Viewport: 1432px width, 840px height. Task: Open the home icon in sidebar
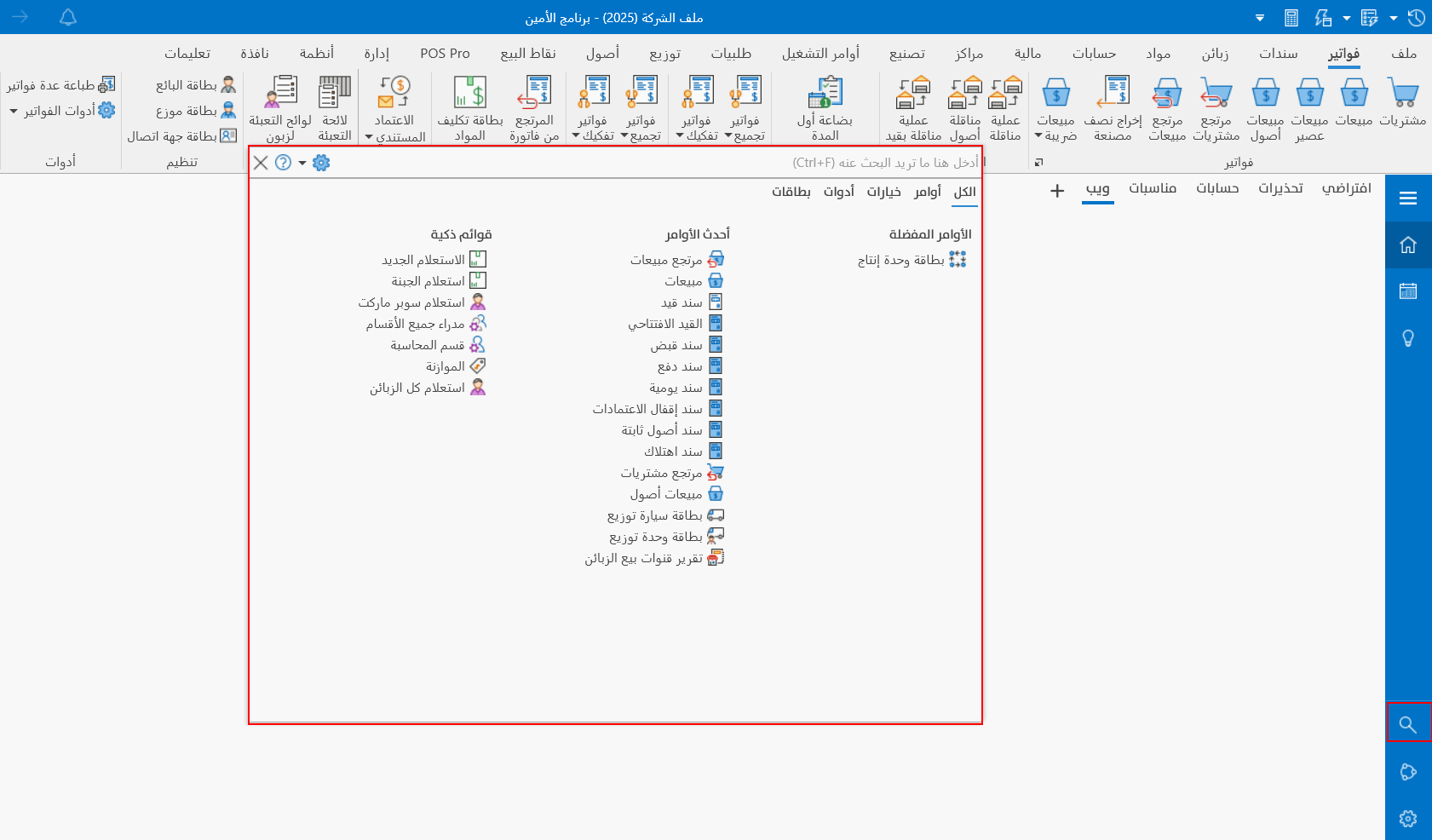tap(1408, 245)
